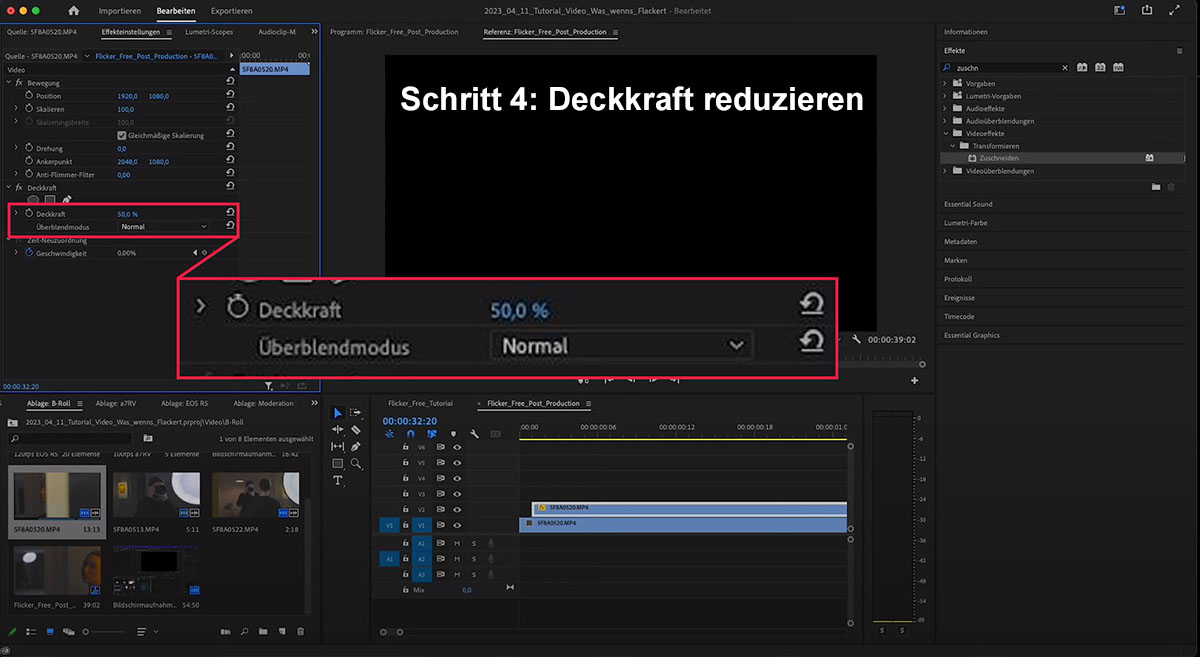
Task: Expand Geschwindigkeit parameter
Action: tap(17, 253)
